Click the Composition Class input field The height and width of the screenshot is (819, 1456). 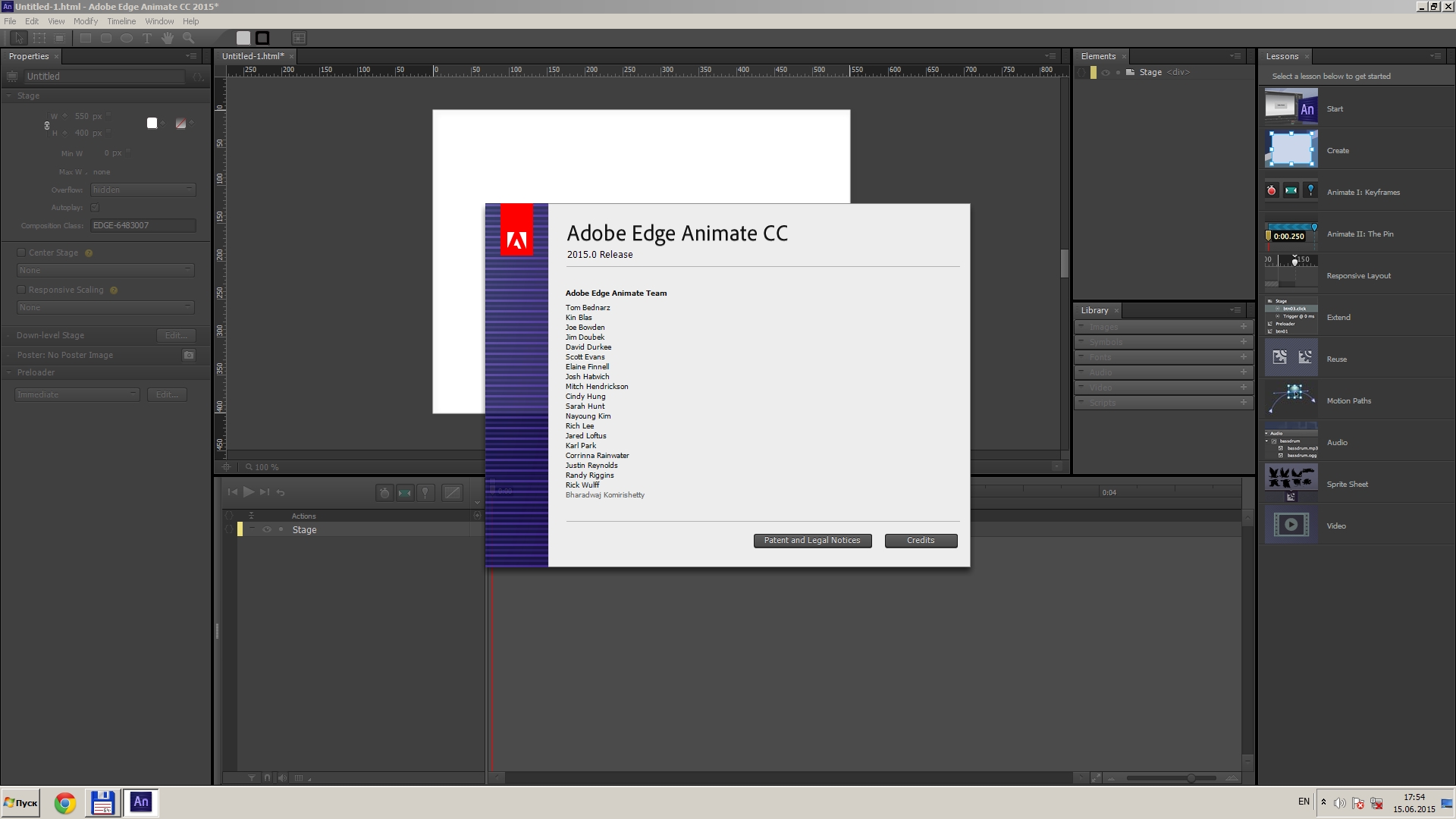click(x=143, y=226)
